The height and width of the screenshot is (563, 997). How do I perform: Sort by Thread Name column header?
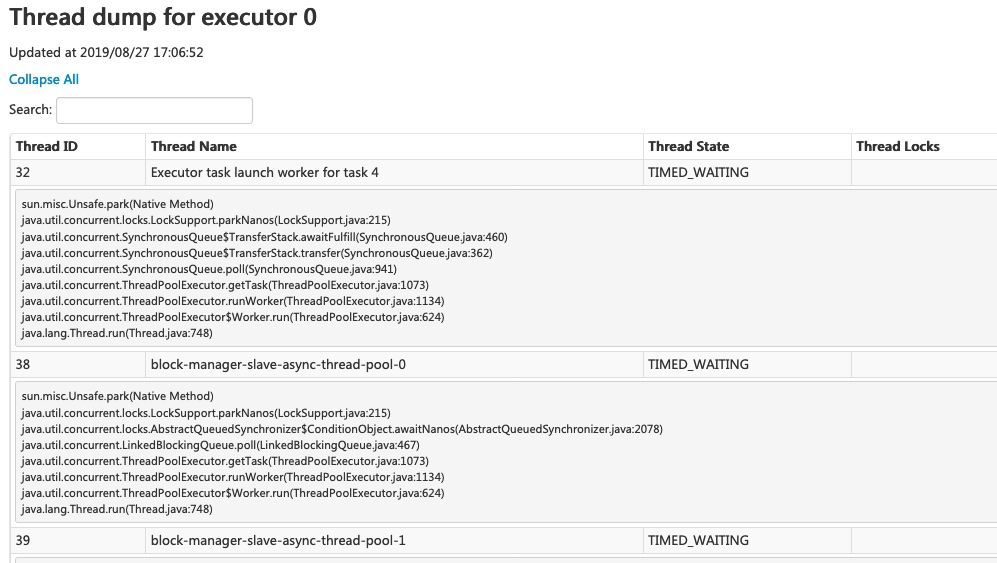[x=193, y=146]
